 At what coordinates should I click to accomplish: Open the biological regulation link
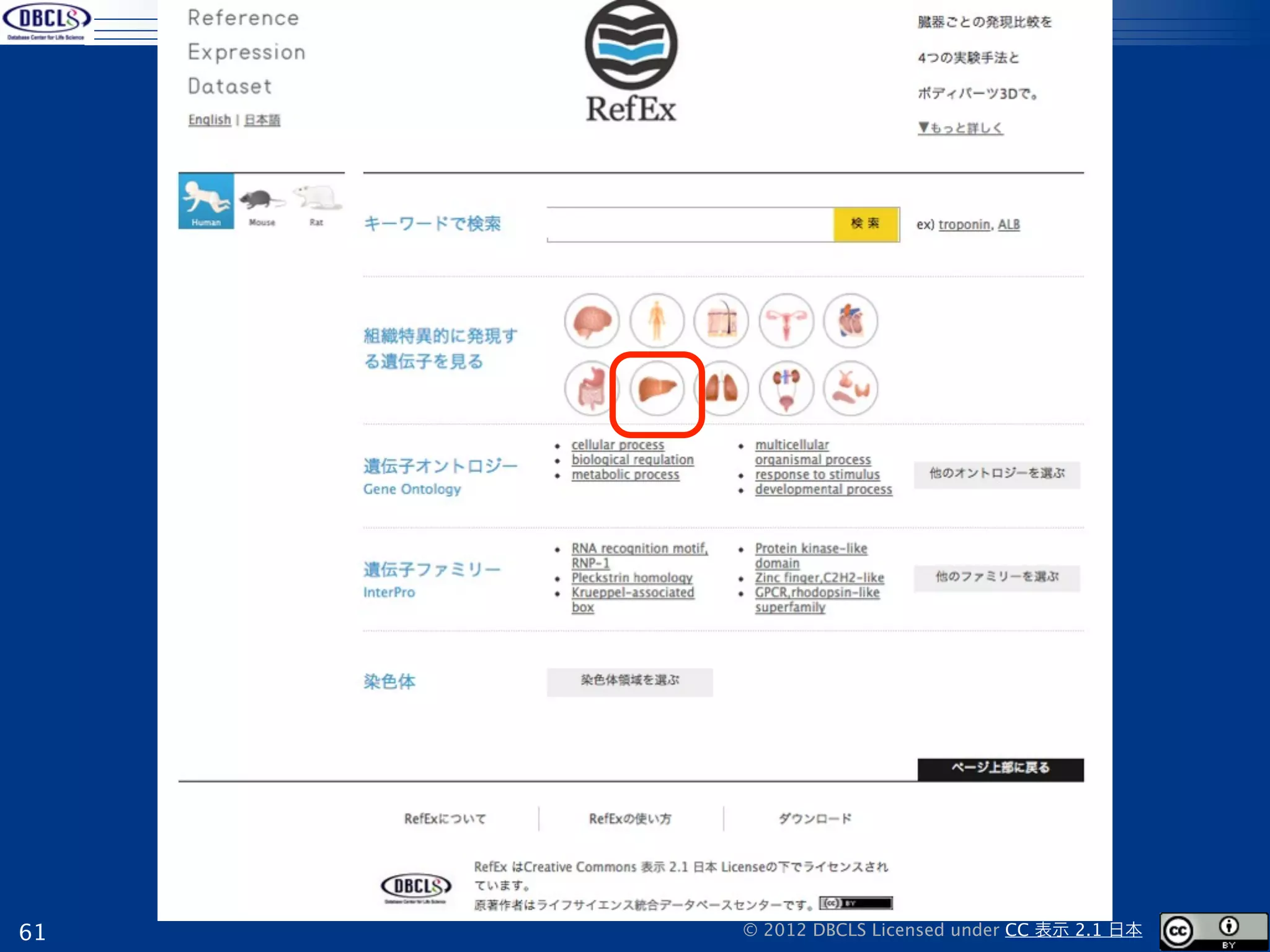pyautogui.click(x=633, y=460)
